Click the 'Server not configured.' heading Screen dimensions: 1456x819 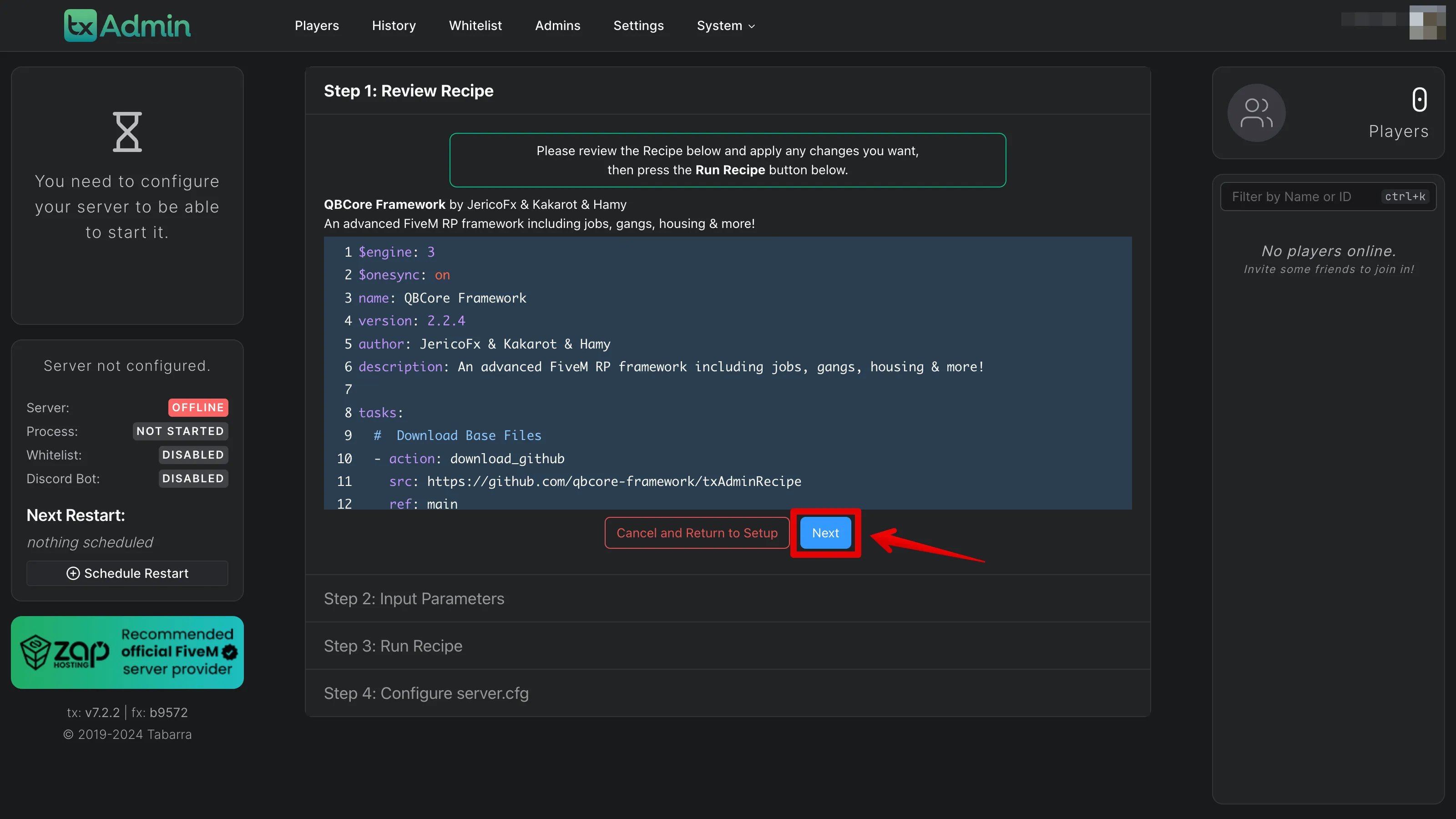[127, 366]
